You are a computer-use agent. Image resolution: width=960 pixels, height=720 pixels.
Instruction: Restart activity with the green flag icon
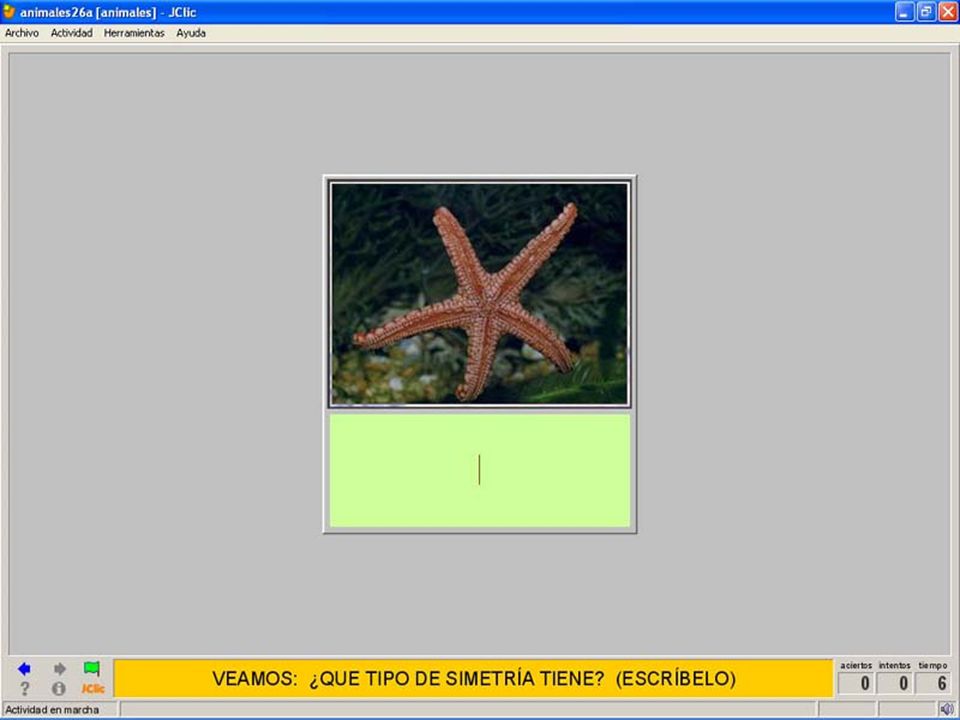pyautogui.click(x=92, y=669)
